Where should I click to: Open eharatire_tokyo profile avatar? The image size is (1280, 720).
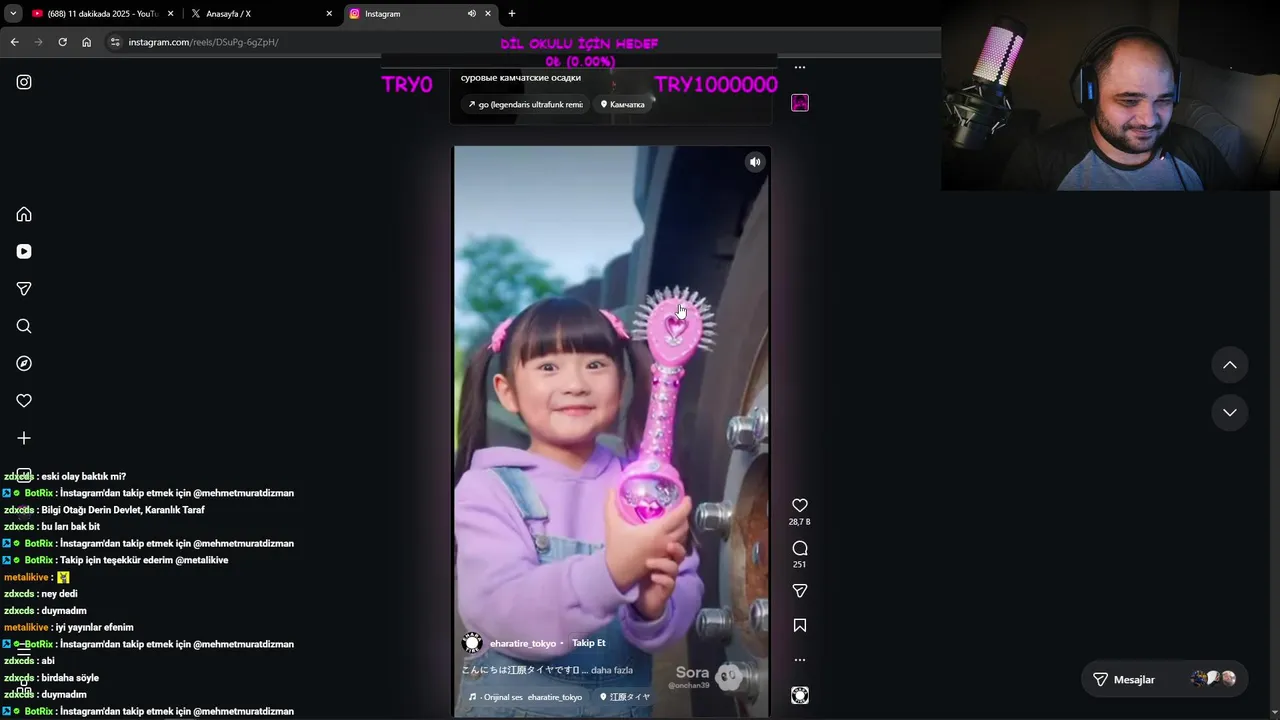point(472,643)
